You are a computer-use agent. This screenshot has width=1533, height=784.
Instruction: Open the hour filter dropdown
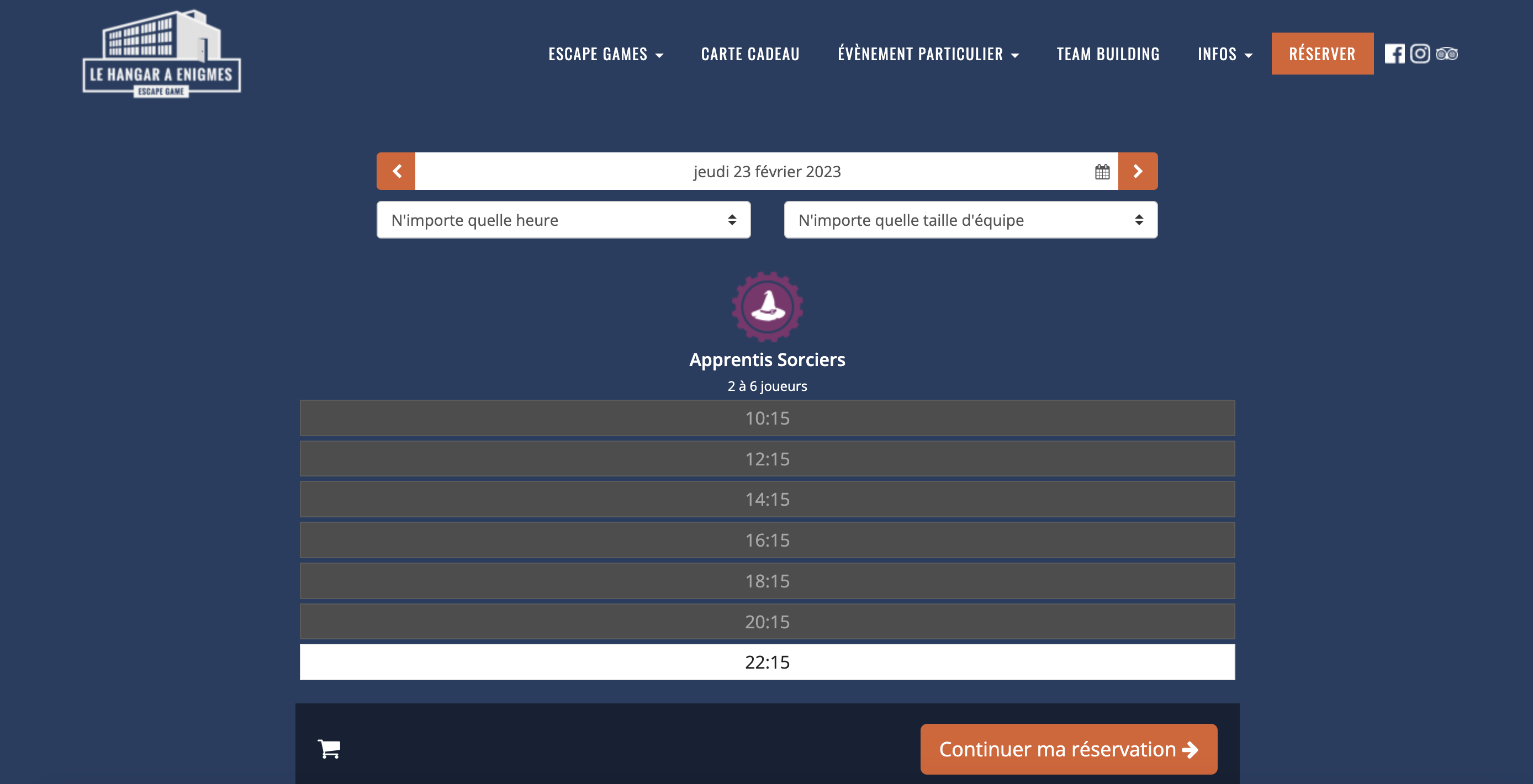(x=564, y=220)
